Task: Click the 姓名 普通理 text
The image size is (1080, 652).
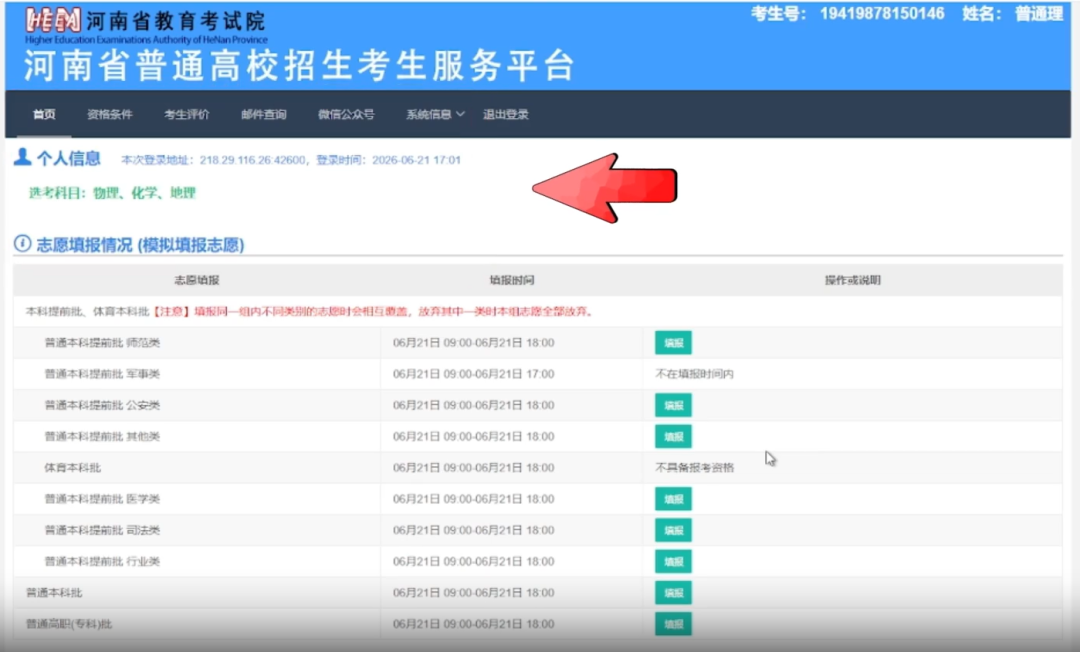Action: pyautogui.click(x=1012, y=14)
